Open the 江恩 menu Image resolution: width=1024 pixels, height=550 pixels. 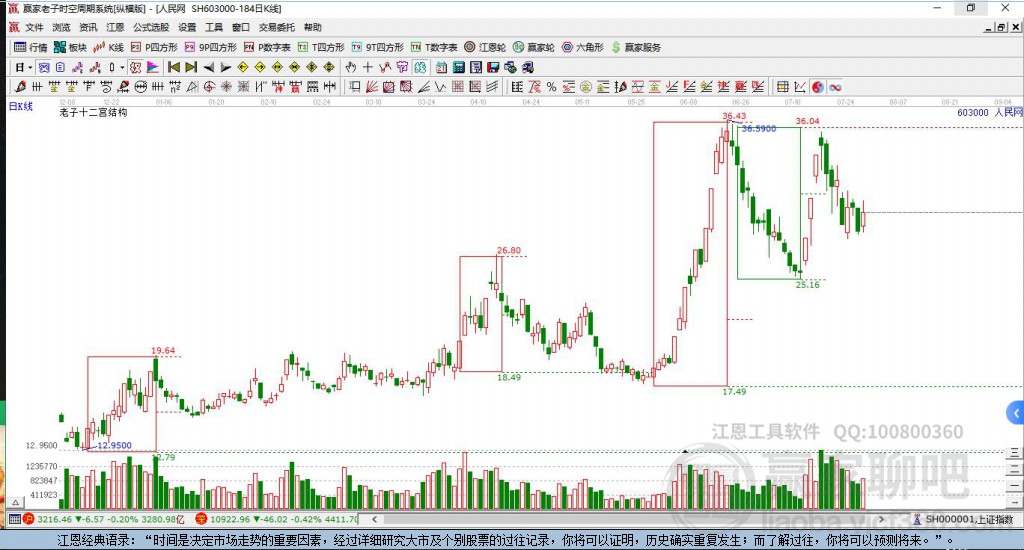tap(115, 27)
